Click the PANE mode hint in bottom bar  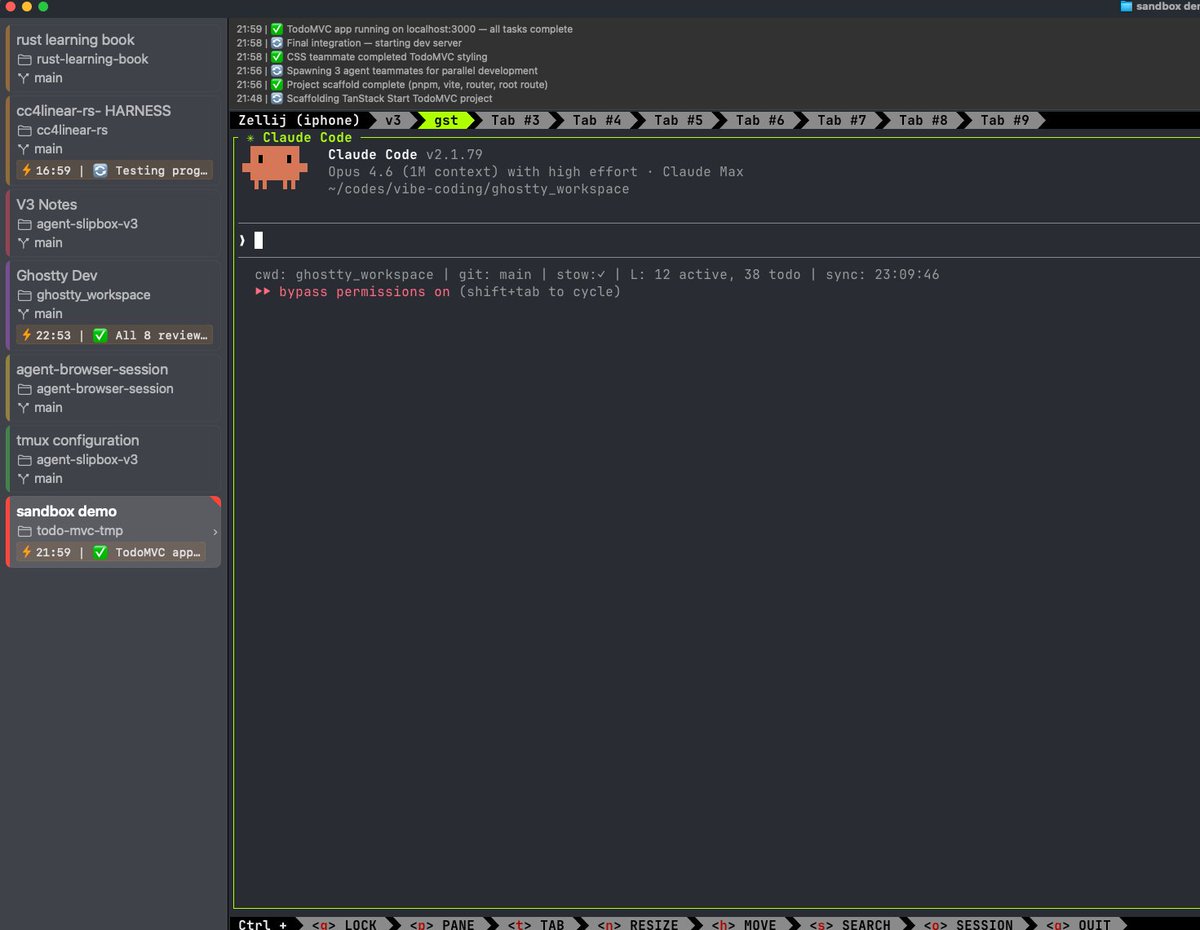coord(441,925)
